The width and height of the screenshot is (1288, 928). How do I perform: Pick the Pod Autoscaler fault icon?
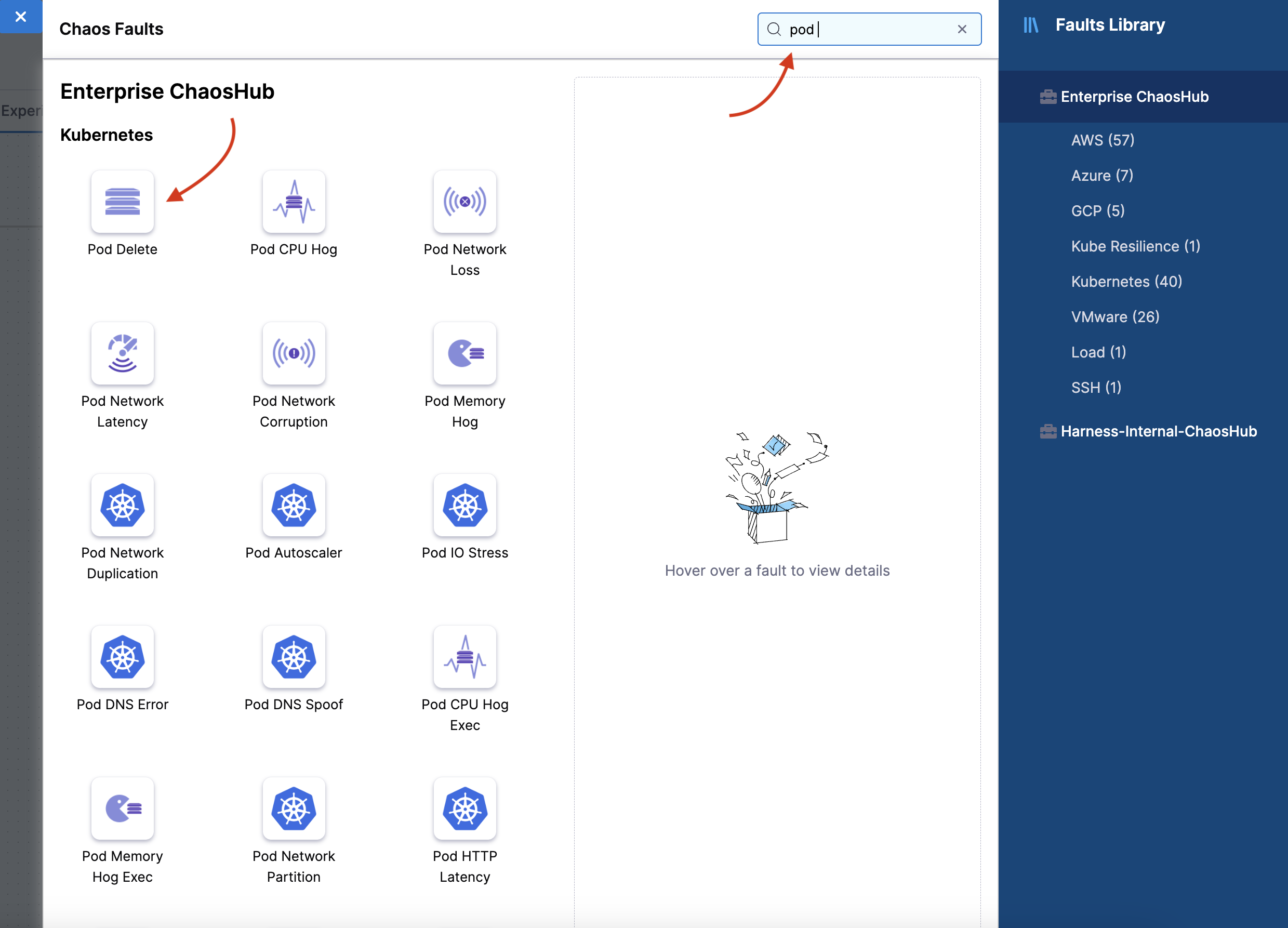pyautogui.click(x=294, y=505)
